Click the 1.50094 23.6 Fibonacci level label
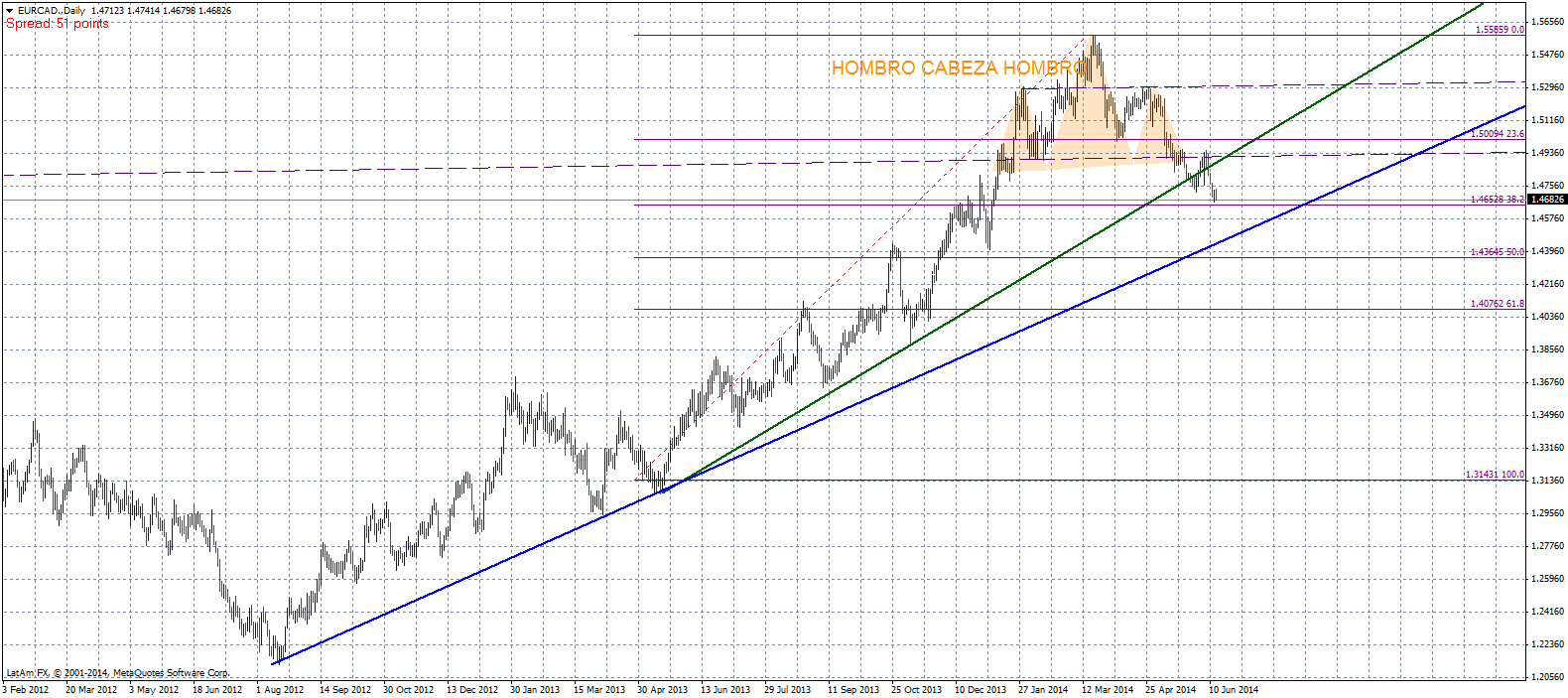The image size is (1568, 698). 1497,134
